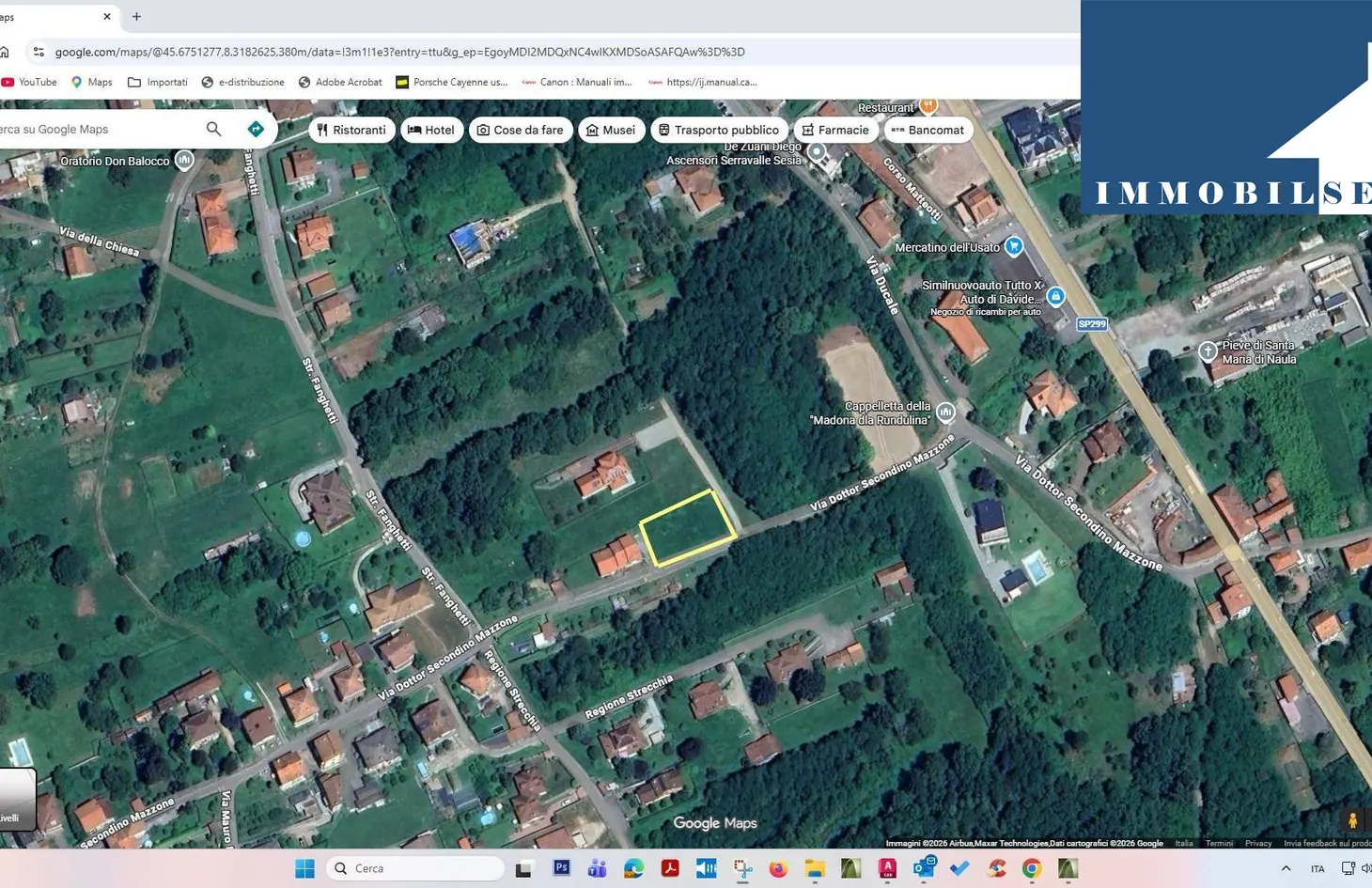Open the e-distribuzione bookmark
The image size is (1372, 888).
[242, 82]
